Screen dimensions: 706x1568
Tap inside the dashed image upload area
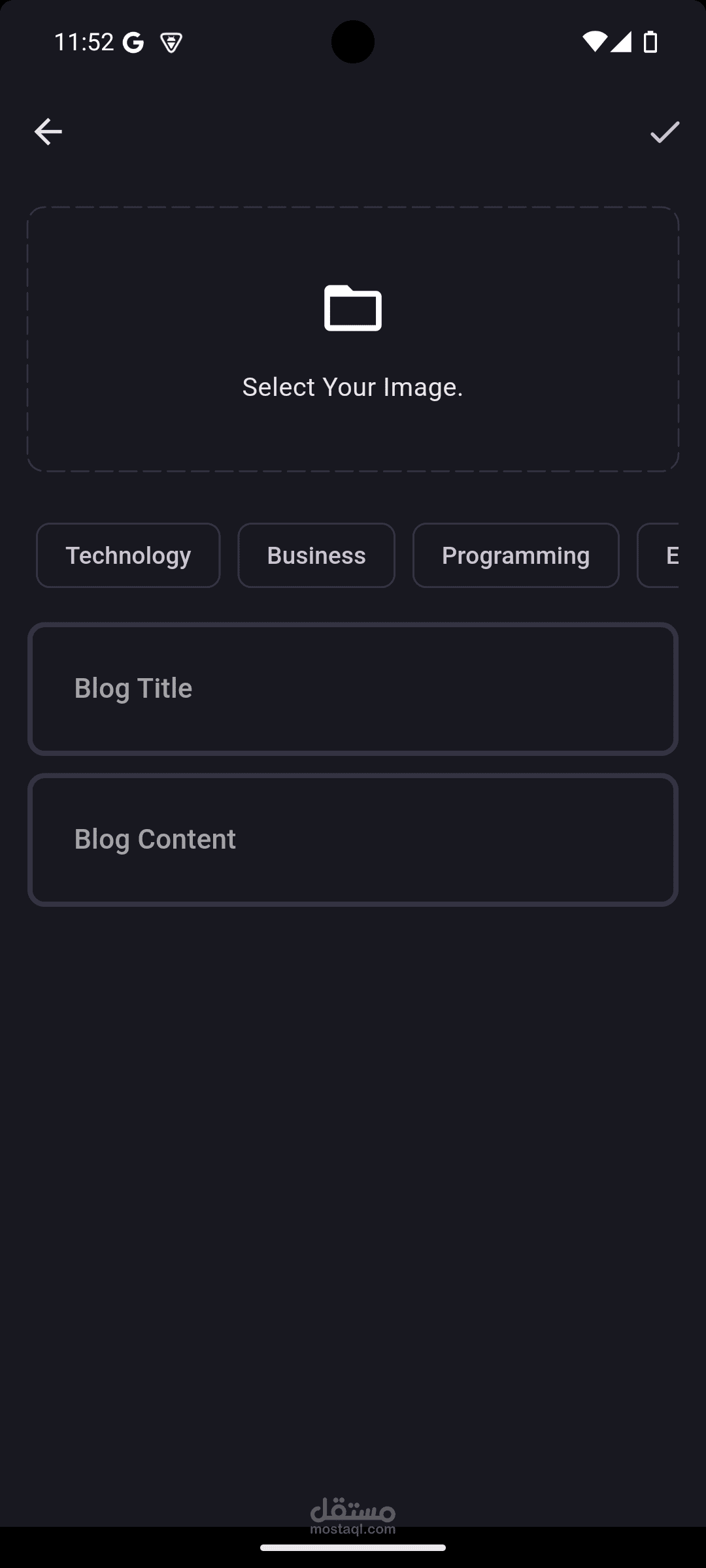[x=353, y=339]
